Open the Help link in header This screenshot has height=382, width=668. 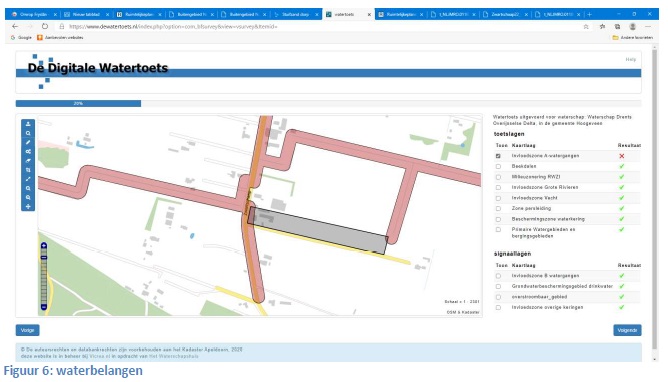[x=631, y=60]
